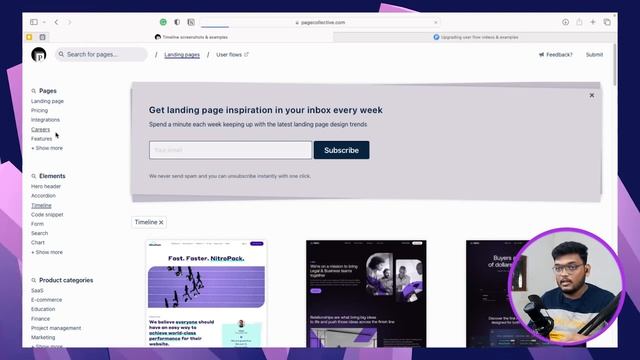This screenshot has height=360, width=640.
Task: Click the Subscribe button
Action: pyautogui.click(x=342, y=150)
